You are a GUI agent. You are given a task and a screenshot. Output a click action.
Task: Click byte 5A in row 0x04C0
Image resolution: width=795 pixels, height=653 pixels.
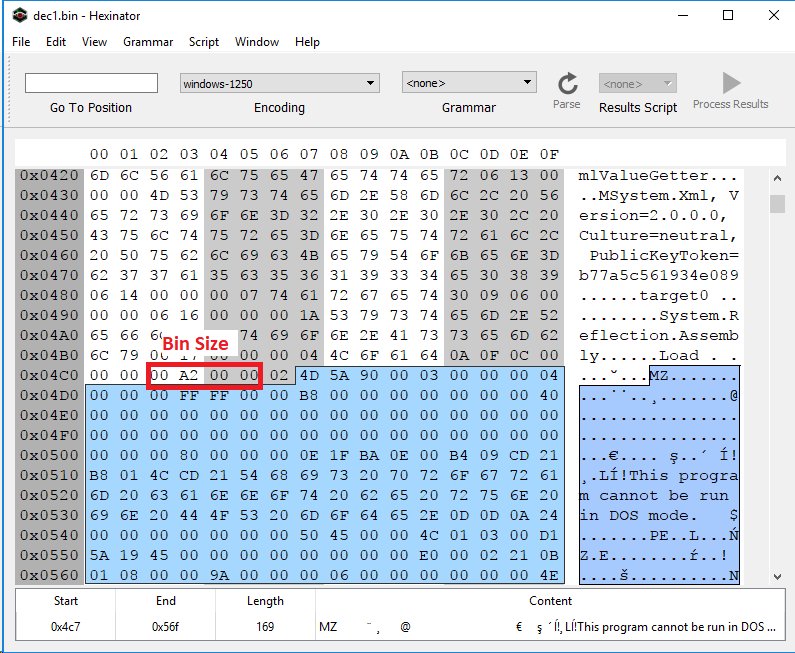339,375
